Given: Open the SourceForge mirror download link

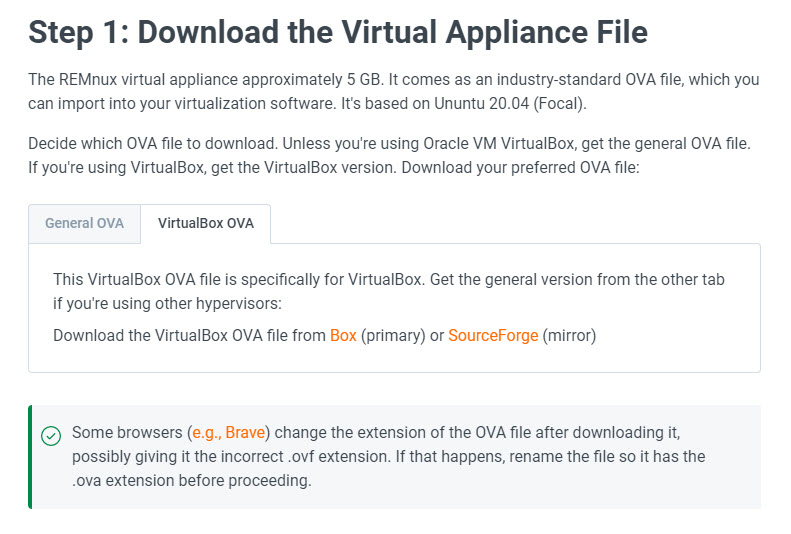Looking at the screenshot, I should click(x=493, y=335).
